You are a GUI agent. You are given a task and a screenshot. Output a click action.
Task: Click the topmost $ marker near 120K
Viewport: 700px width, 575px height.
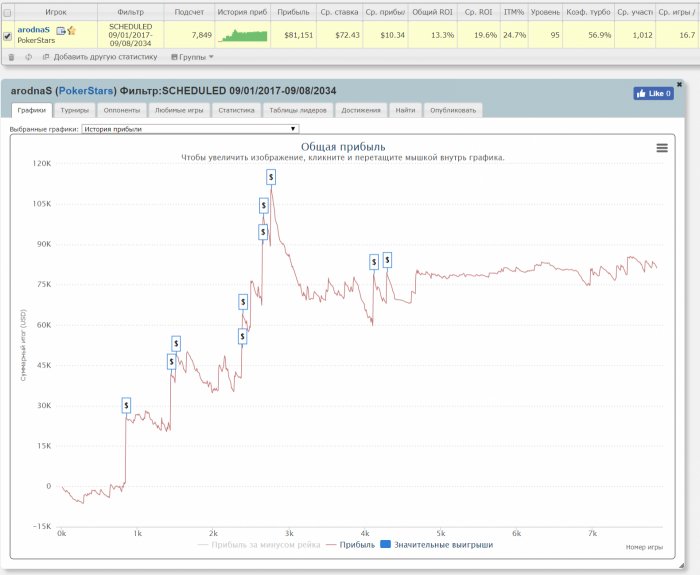(x=271, y=177)
